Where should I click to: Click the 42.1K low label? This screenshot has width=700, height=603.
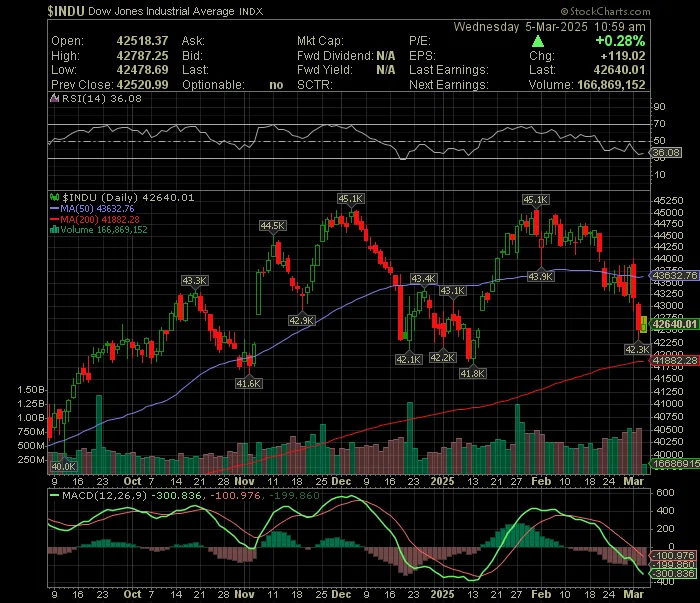(x=408, y=359)
